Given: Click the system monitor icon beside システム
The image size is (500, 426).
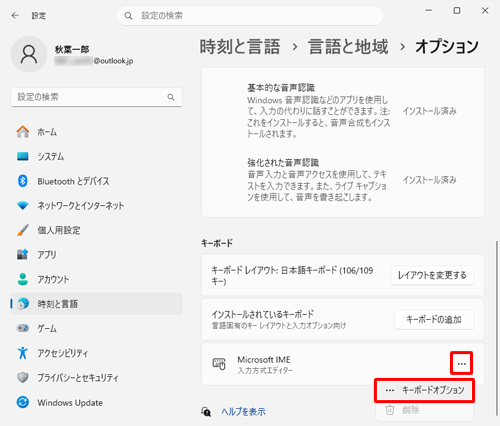Looking at the screenshot, I should (x=23, y=156).
